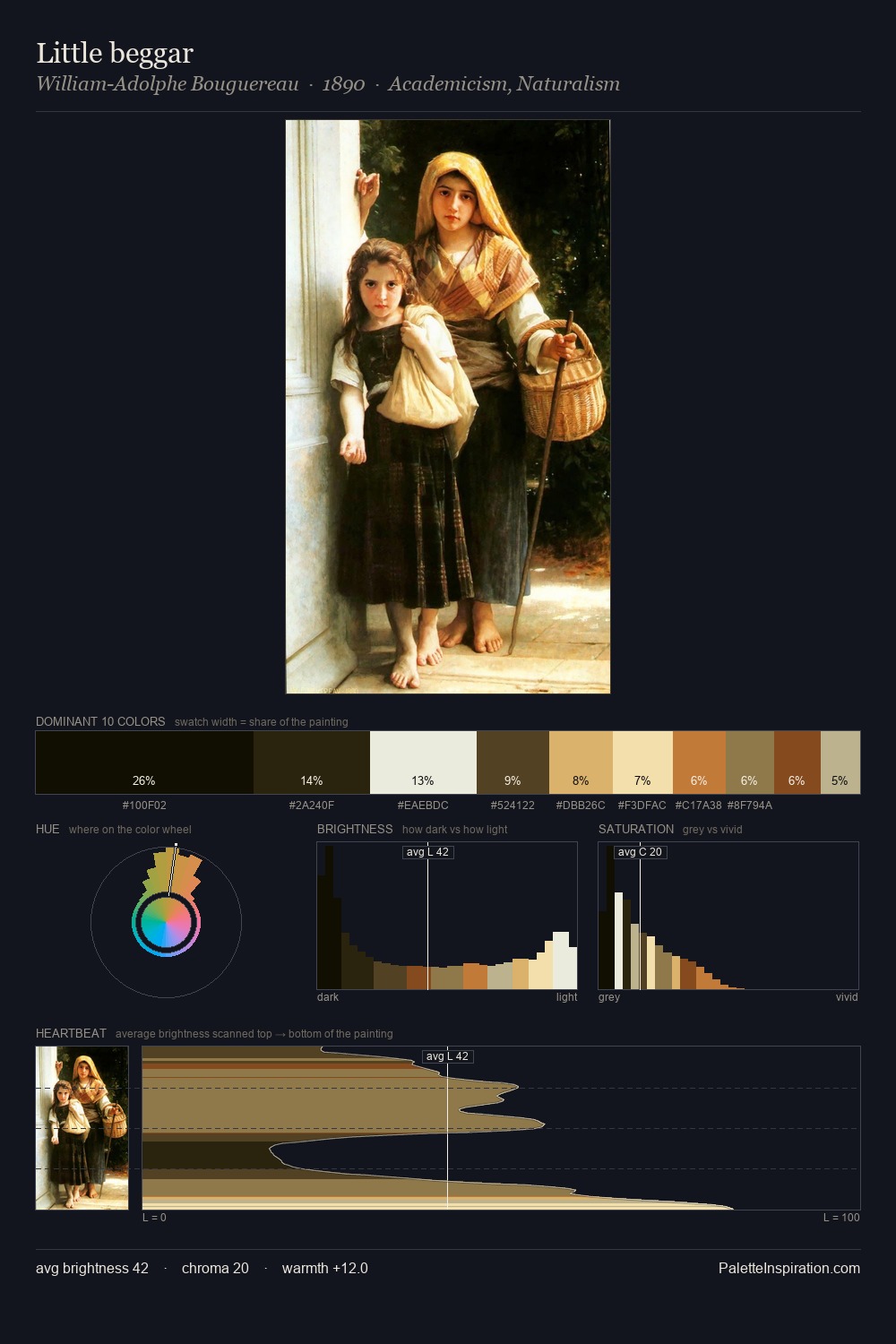Click the #524122 brown swatch showing 9%
896x1344 pixels.
click(x=513, y=762)
